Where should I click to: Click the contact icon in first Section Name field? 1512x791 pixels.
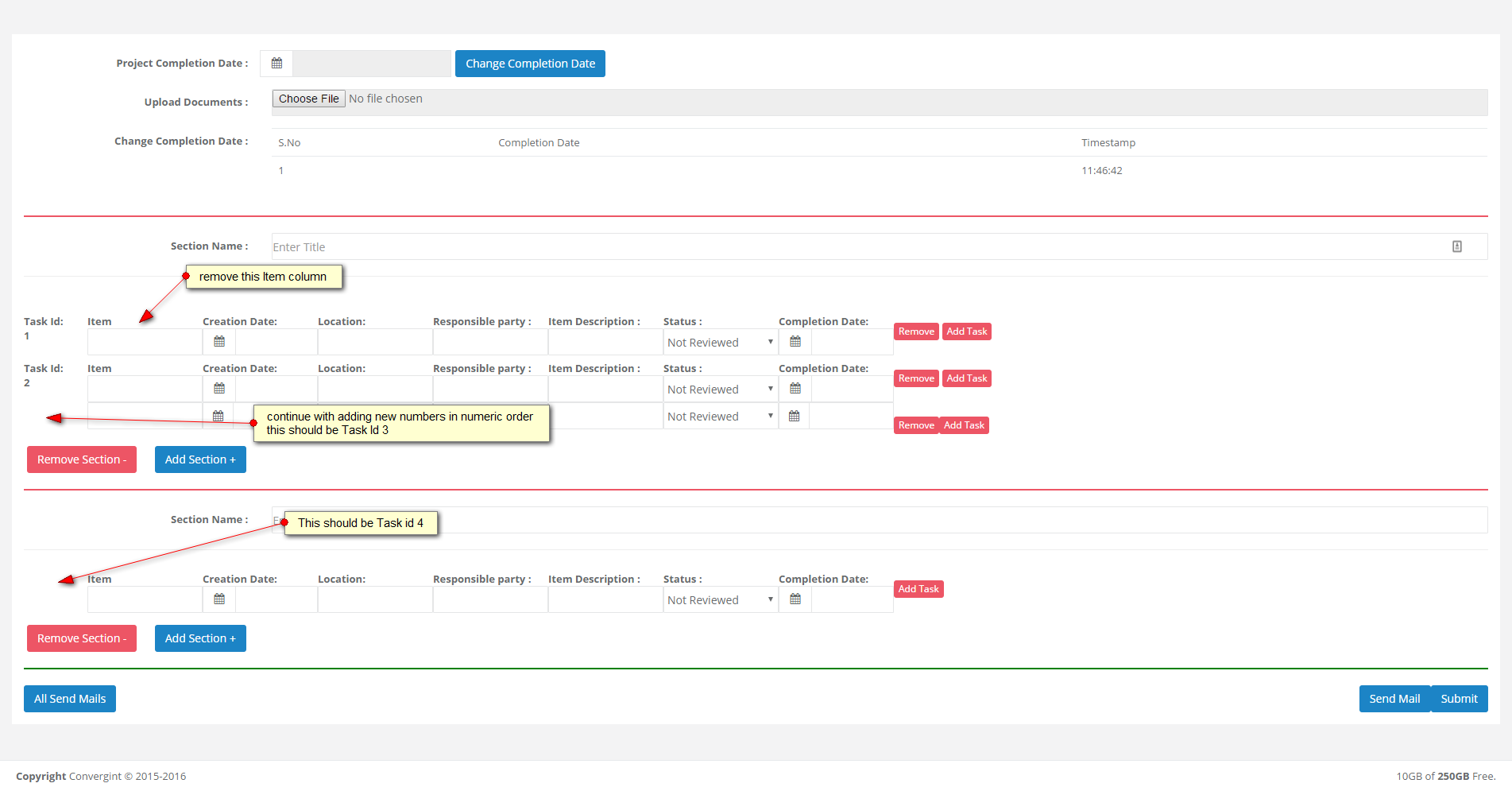(1456, 246)
